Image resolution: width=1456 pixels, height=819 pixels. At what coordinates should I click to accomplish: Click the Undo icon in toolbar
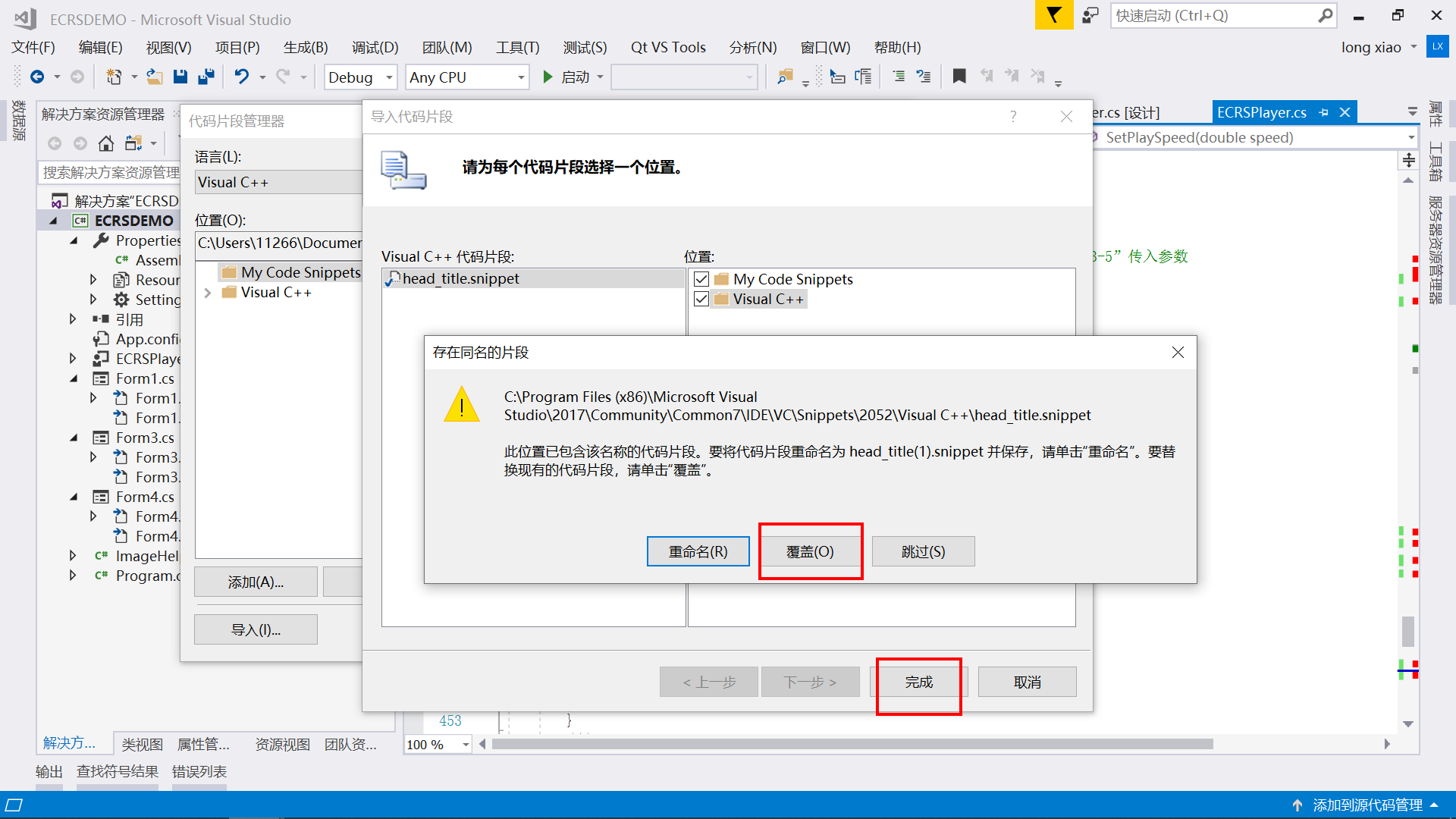241,77
